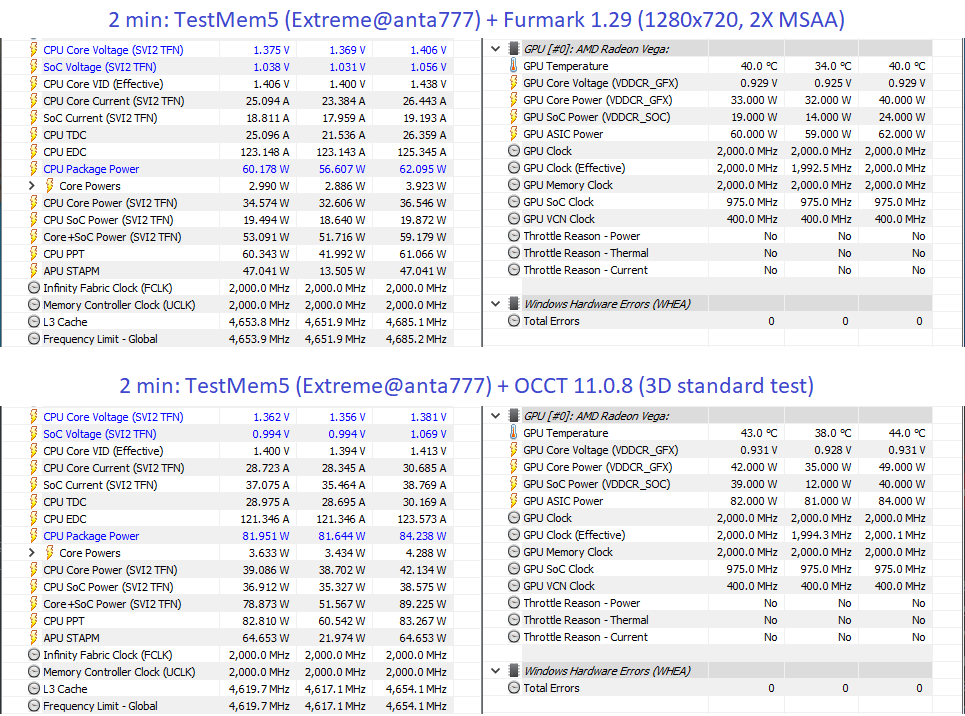The width and height of the screenshot is (965, 716).
Task: Click the bolt icon of GPU ASIC Power 82.000 W
Action: tap(514, 501)
